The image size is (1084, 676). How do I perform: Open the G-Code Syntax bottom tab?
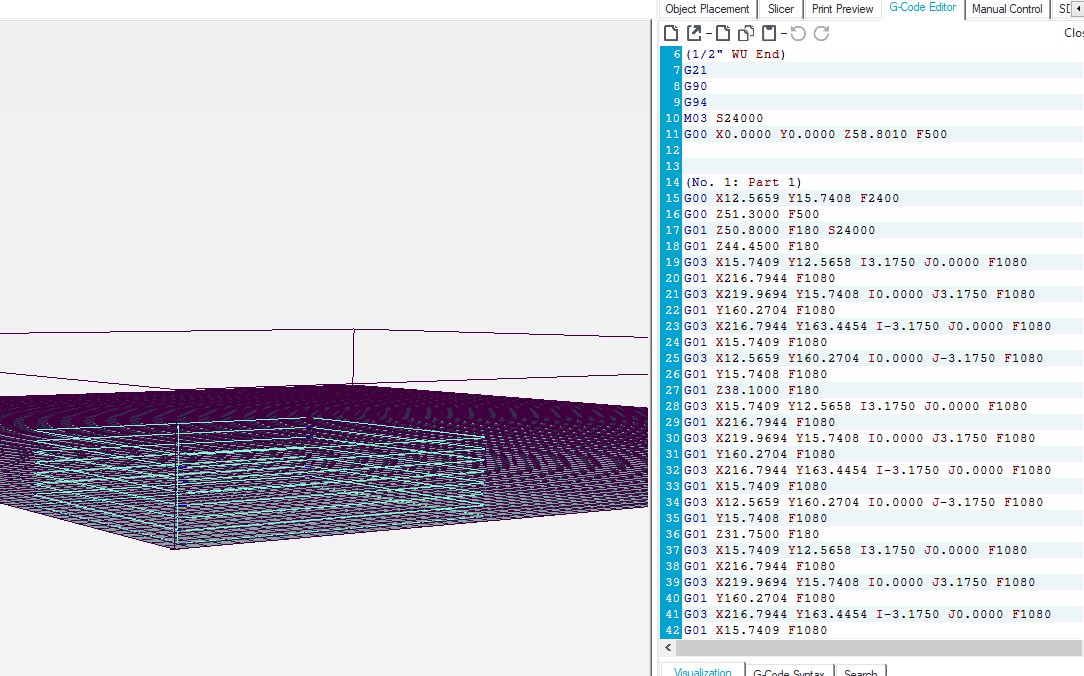click(788, 671)
